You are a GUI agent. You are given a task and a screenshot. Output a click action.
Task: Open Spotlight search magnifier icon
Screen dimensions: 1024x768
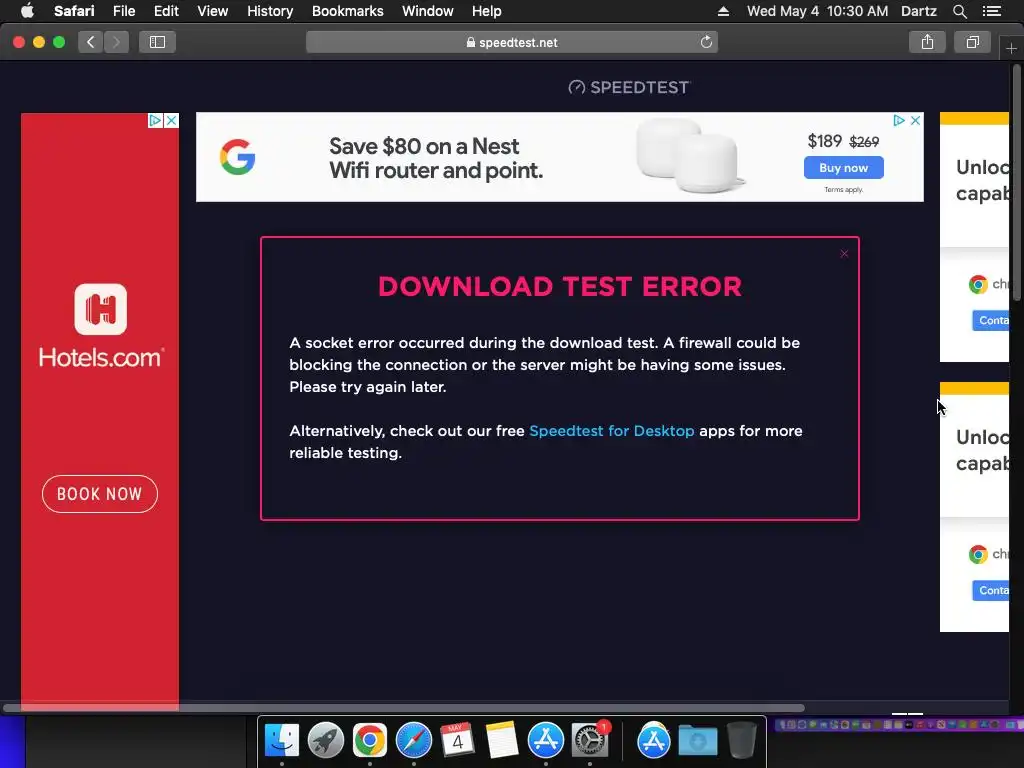pos(959,11)
